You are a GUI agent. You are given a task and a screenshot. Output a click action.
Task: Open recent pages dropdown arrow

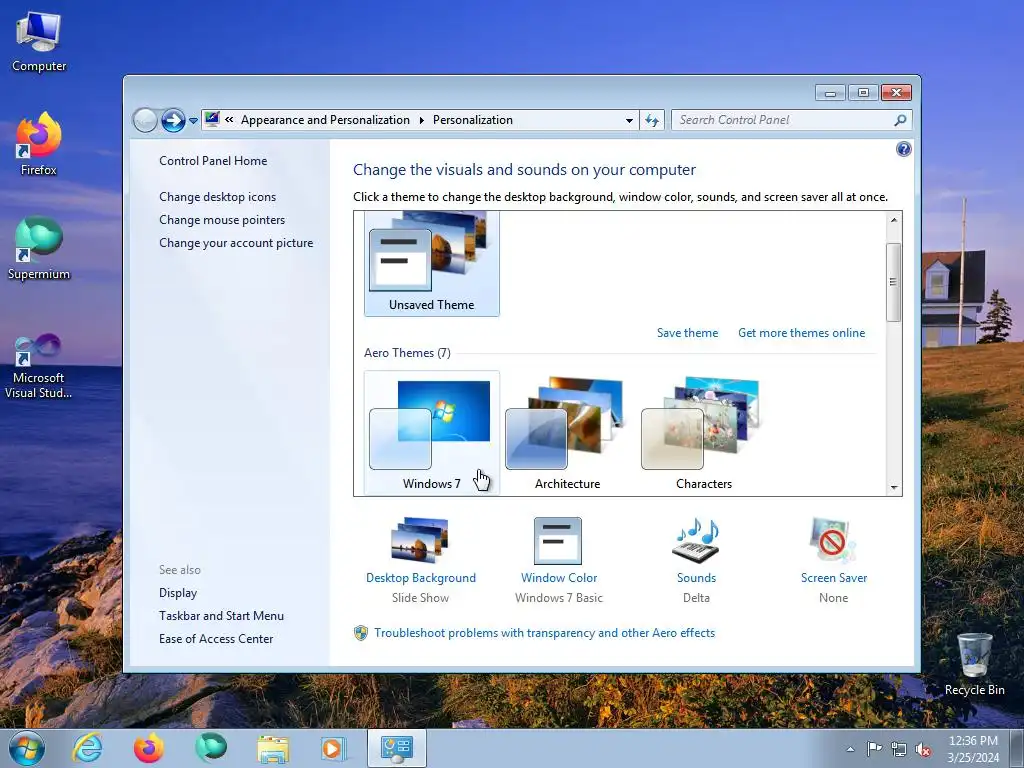(x=193, y=120)
